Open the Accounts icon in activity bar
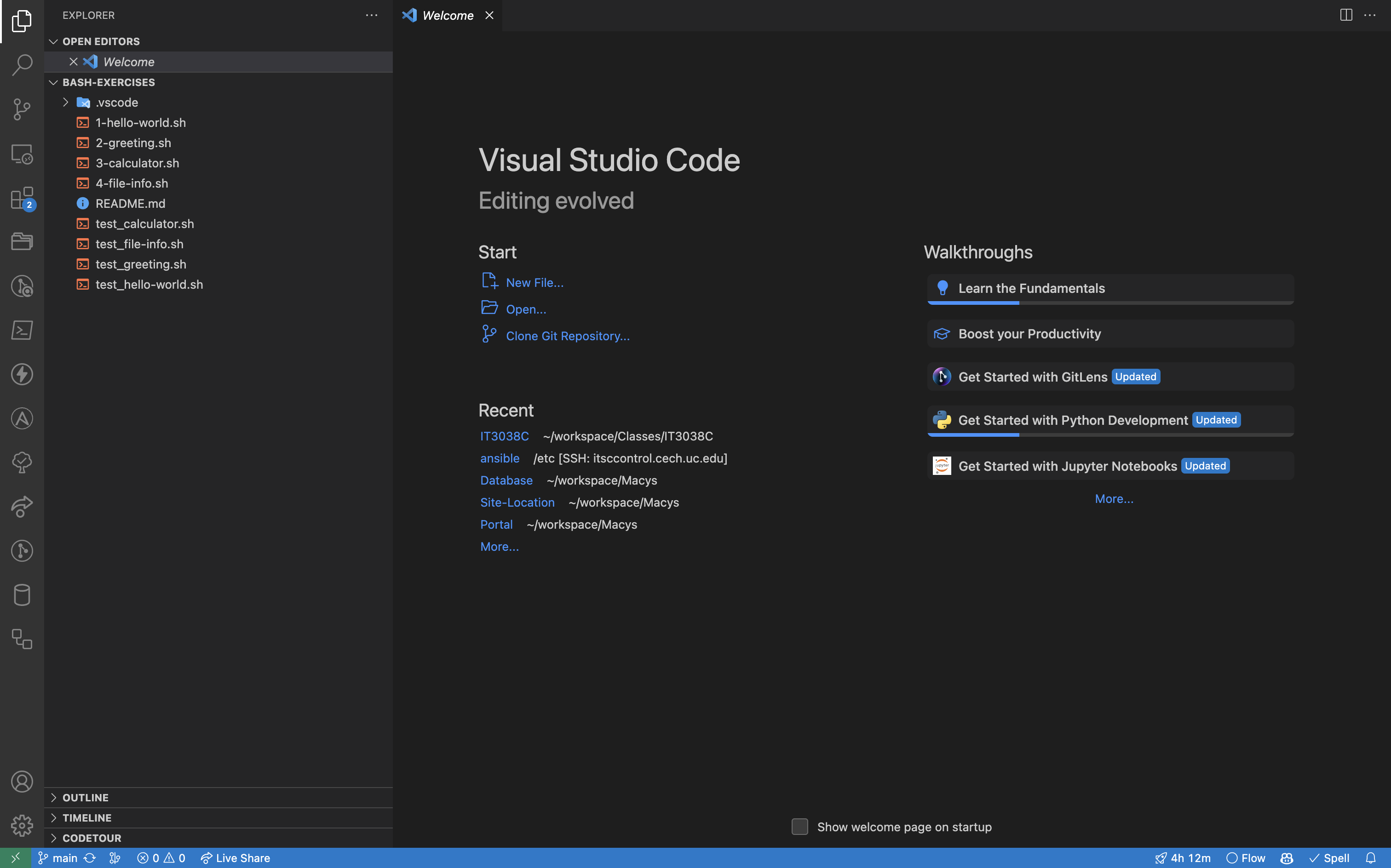The image size is (1391, 868). 22,782
